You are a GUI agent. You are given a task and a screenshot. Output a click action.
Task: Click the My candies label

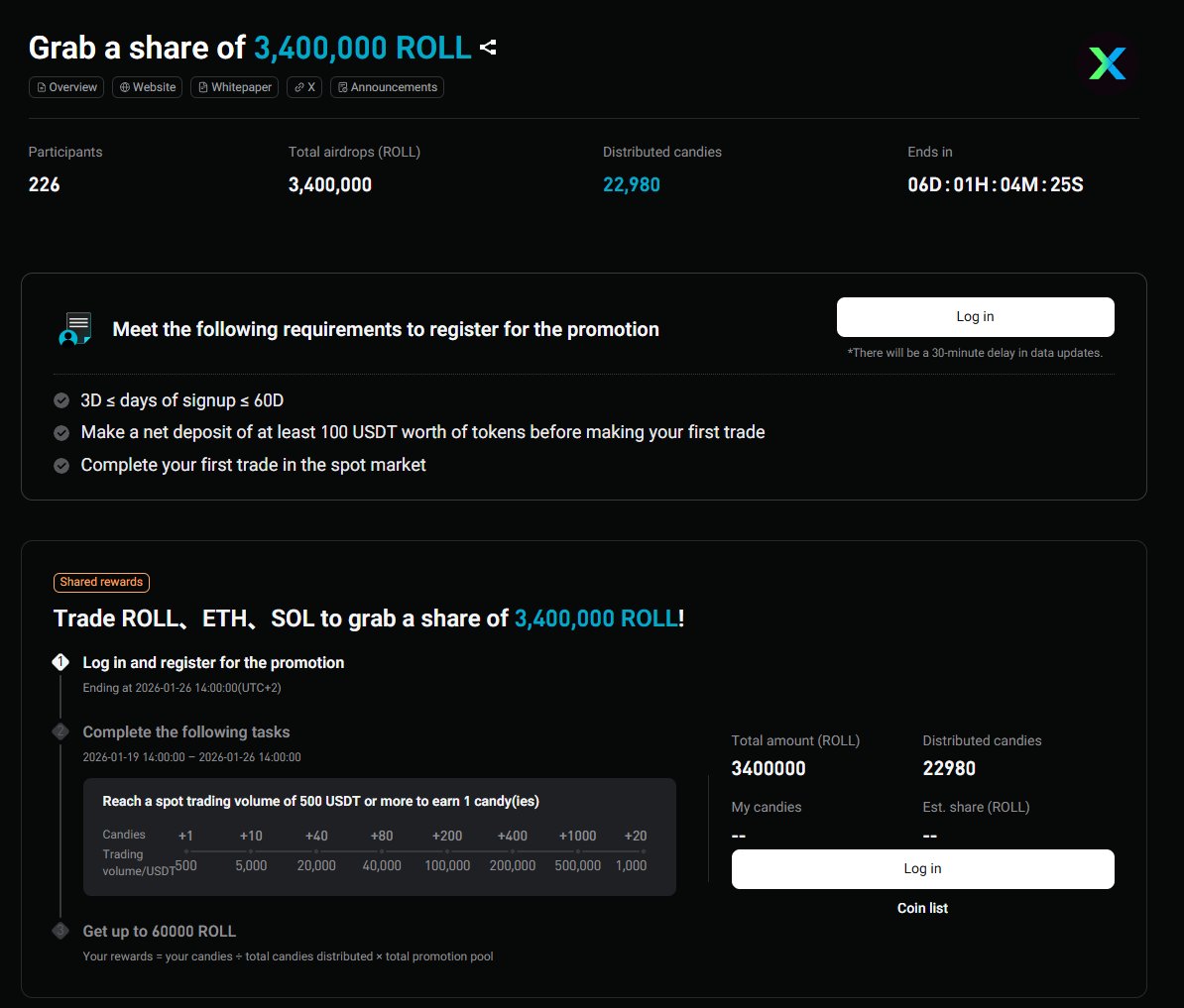tap(767, 808)
